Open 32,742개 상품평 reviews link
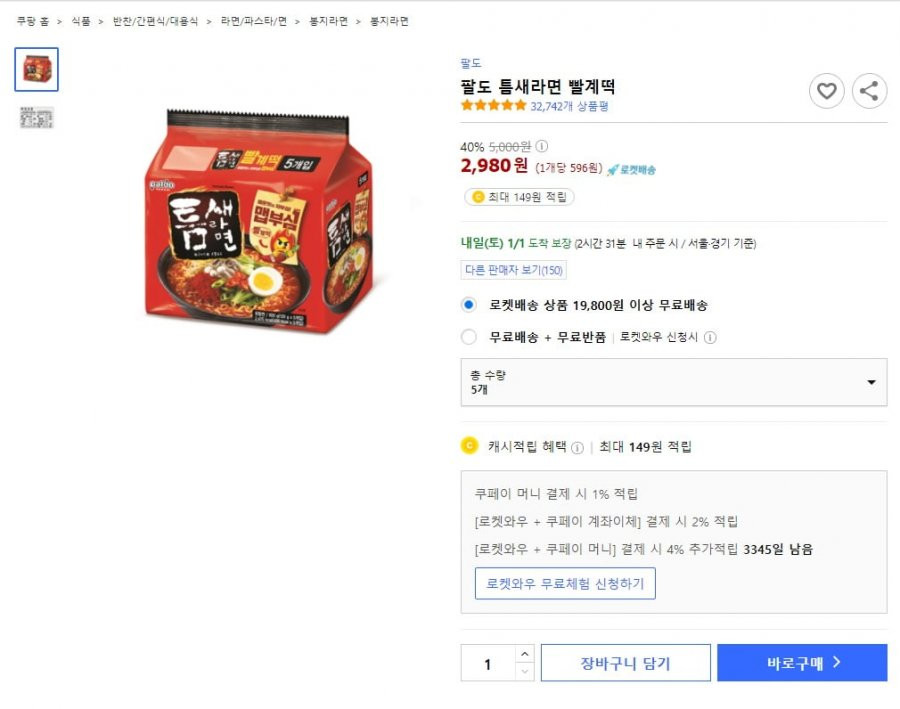 569,106
